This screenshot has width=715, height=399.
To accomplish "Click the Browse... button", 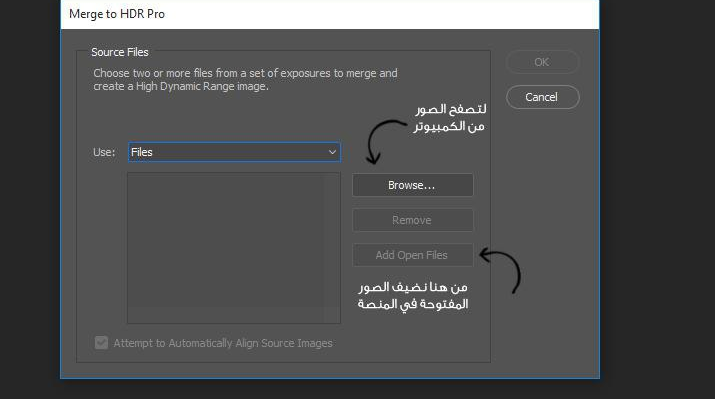I will [413, 185].
